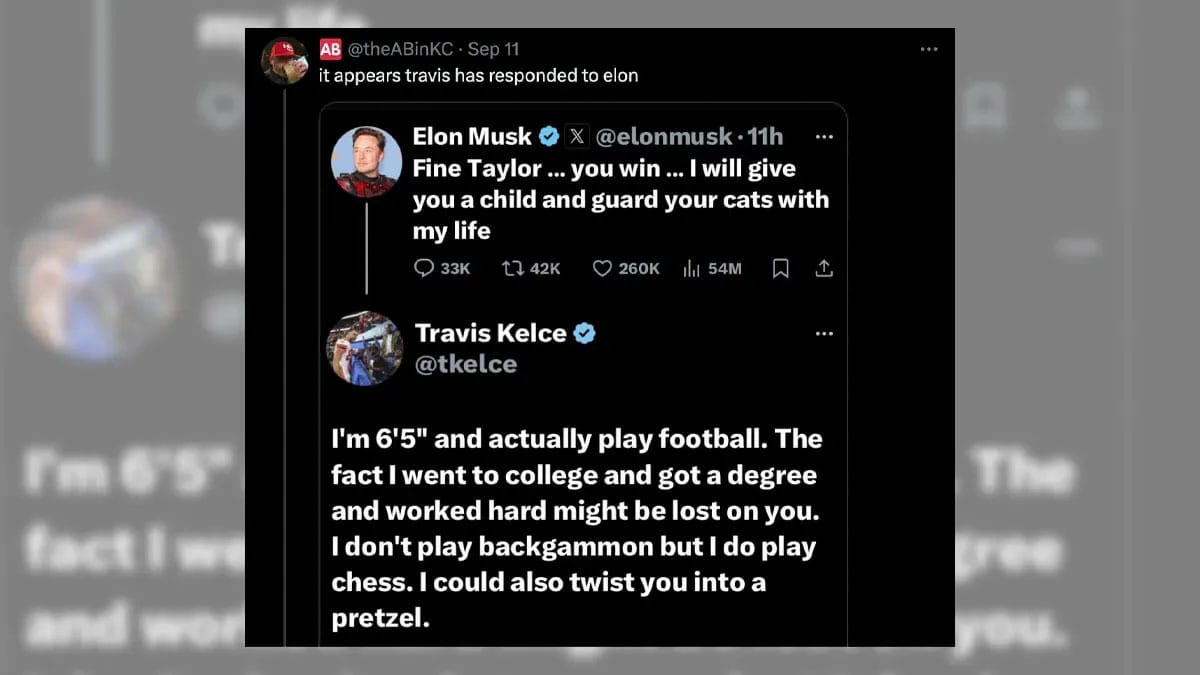This screenshot has width=1200, height=675.
Task: Click the red AB badge beside @theABinKC
Action: coord(330,49)
